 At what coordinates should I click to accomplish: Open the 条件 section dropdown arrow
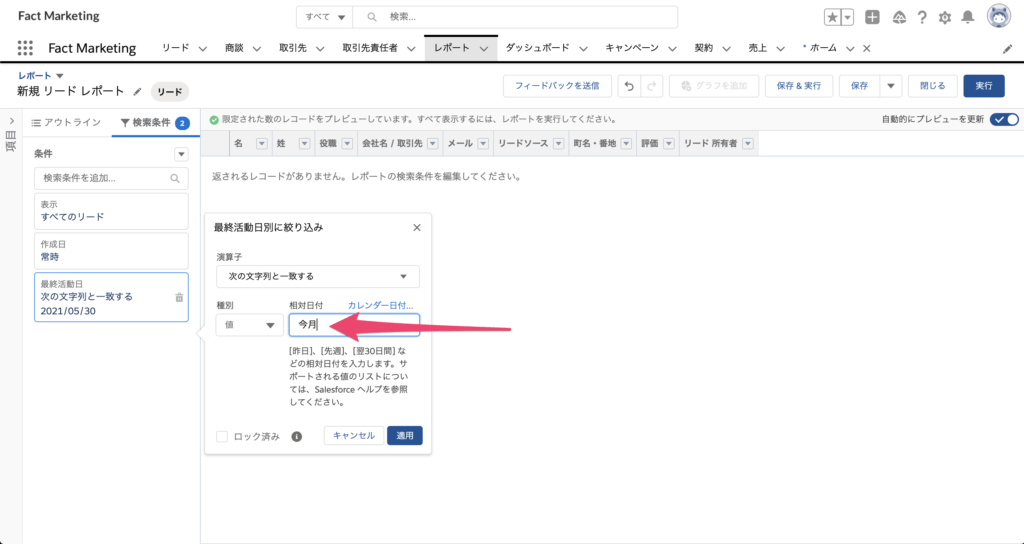click(182, 154)
